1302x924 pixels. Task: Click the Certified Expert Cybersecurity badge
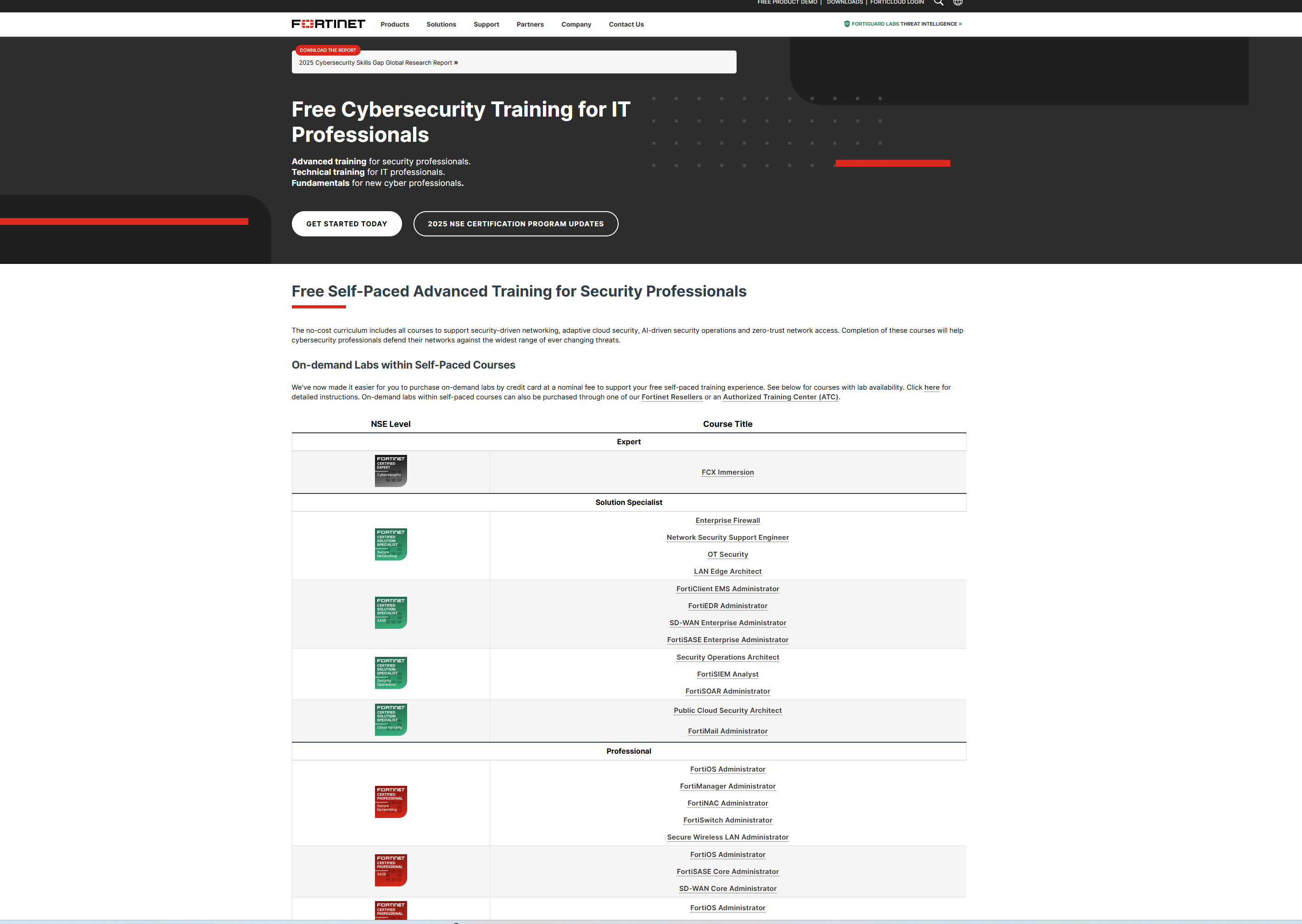(x=391, y=471)
